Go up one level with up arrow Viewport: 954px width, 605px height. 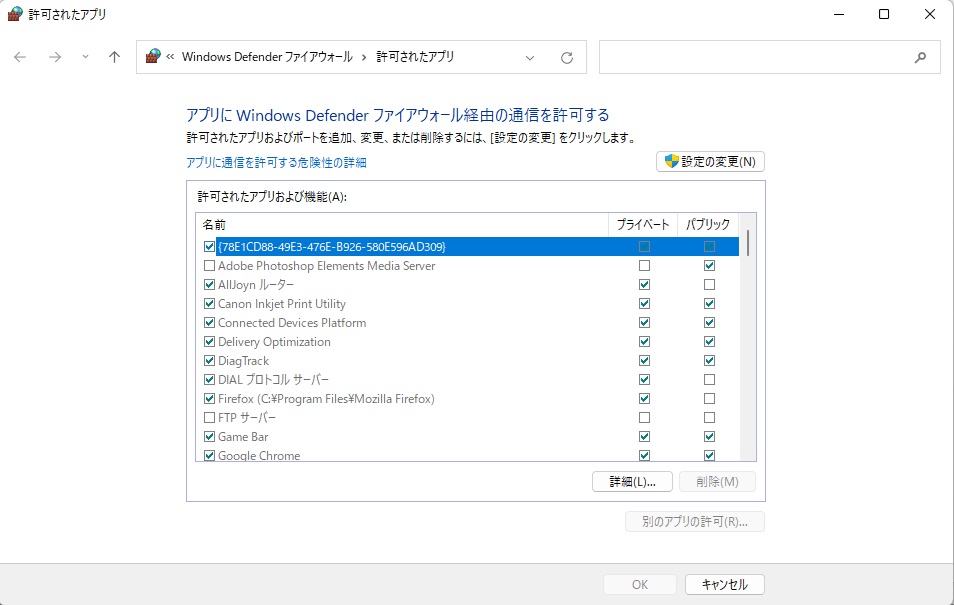(x=114, y=57)
